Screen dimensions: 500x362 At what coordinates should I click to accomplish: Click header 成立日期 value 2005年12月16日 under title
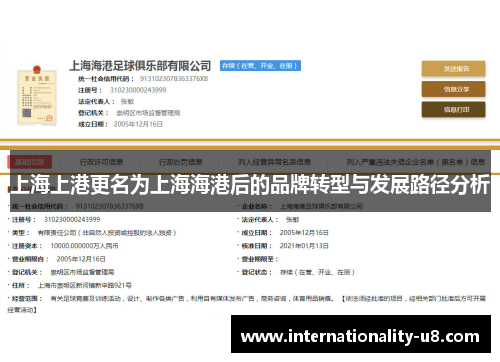point(138,124)
